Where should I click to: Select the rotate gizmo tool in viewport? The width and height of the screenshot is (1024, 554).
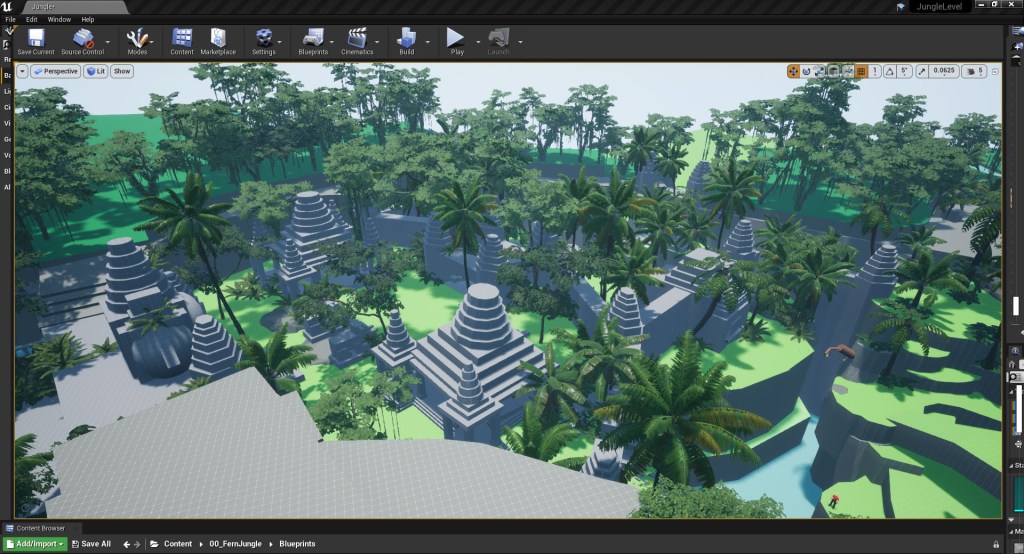click(806, 71)
